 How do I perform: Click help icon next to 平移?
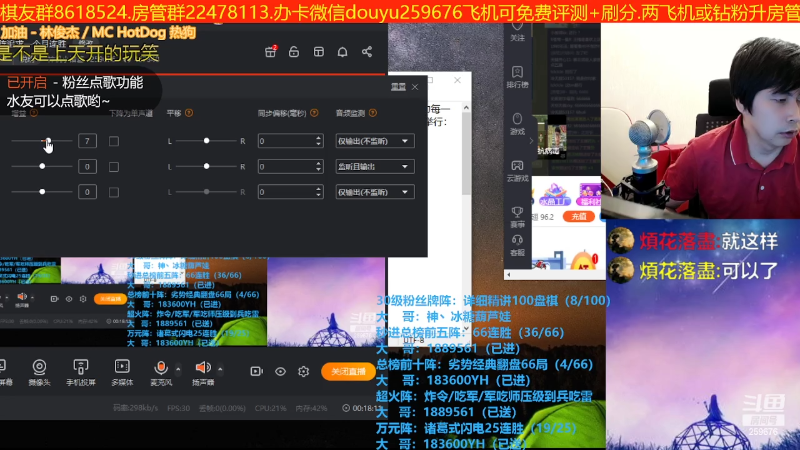click(x=189, y=113)
